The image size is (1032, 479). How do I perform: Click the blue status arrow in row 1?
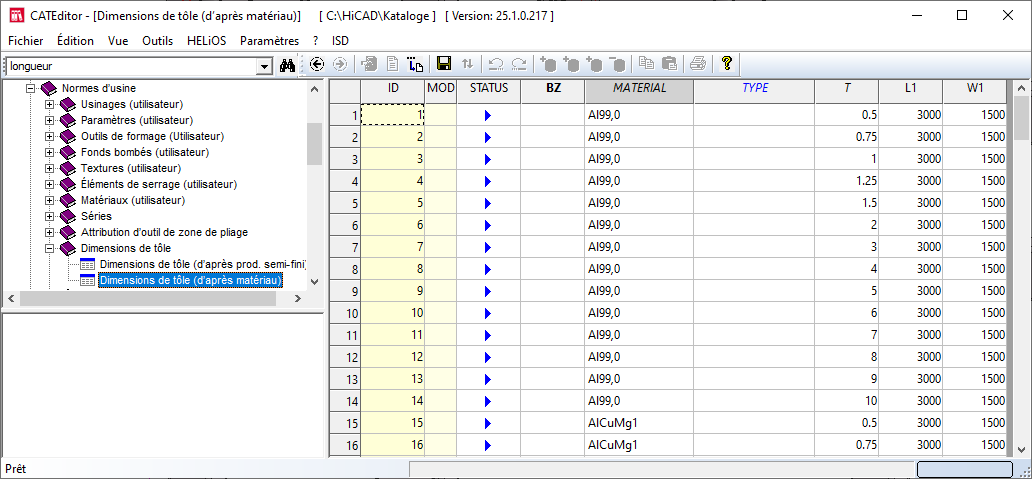(x=488, y=115)
